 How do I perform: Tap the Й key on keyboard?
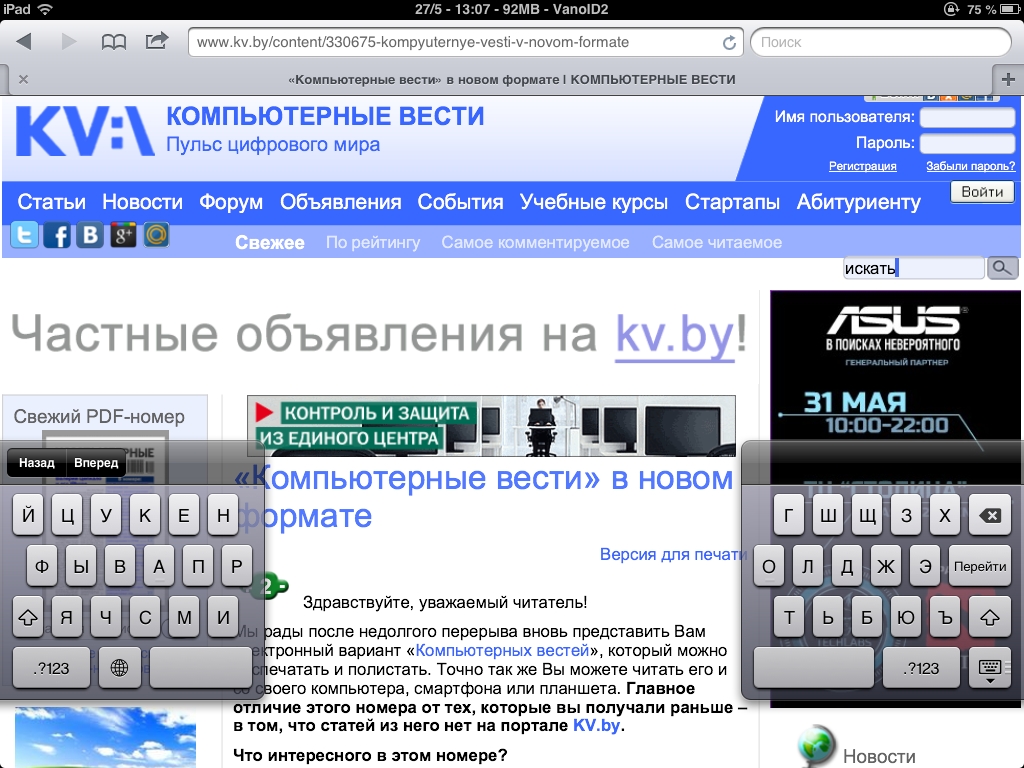click(28, 515)
